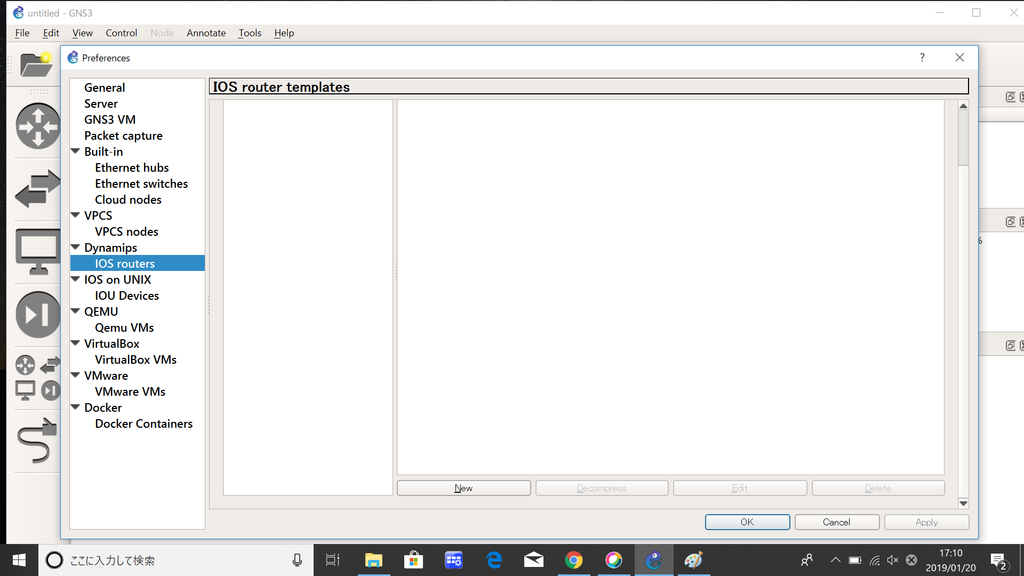Viewport: 1024px width, 576px height.
Task: Collapse the QEMU tree group
Action: pyautogui.click(x=76, y=311)
